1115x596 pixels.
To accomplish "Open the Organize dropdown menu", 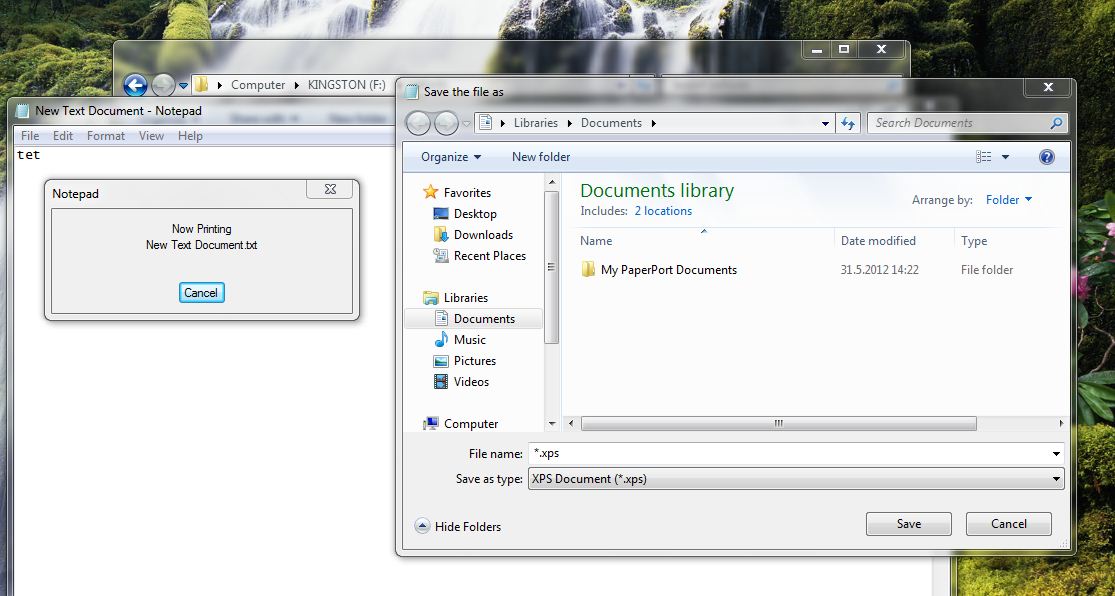I will pos(451,157).
